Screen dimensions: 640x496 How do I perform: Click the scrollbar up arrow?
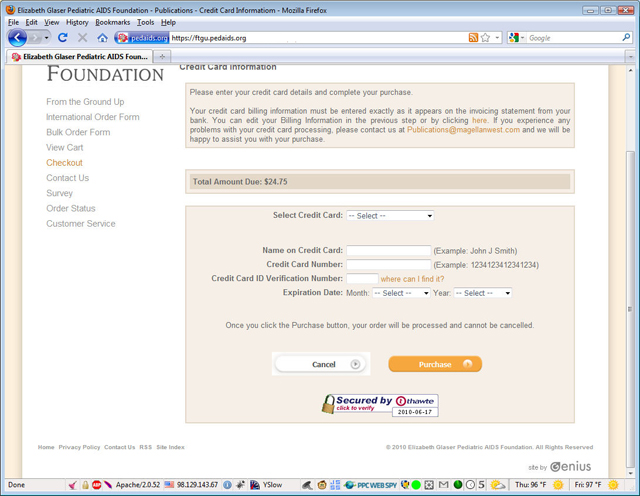[x=631, y=71]
